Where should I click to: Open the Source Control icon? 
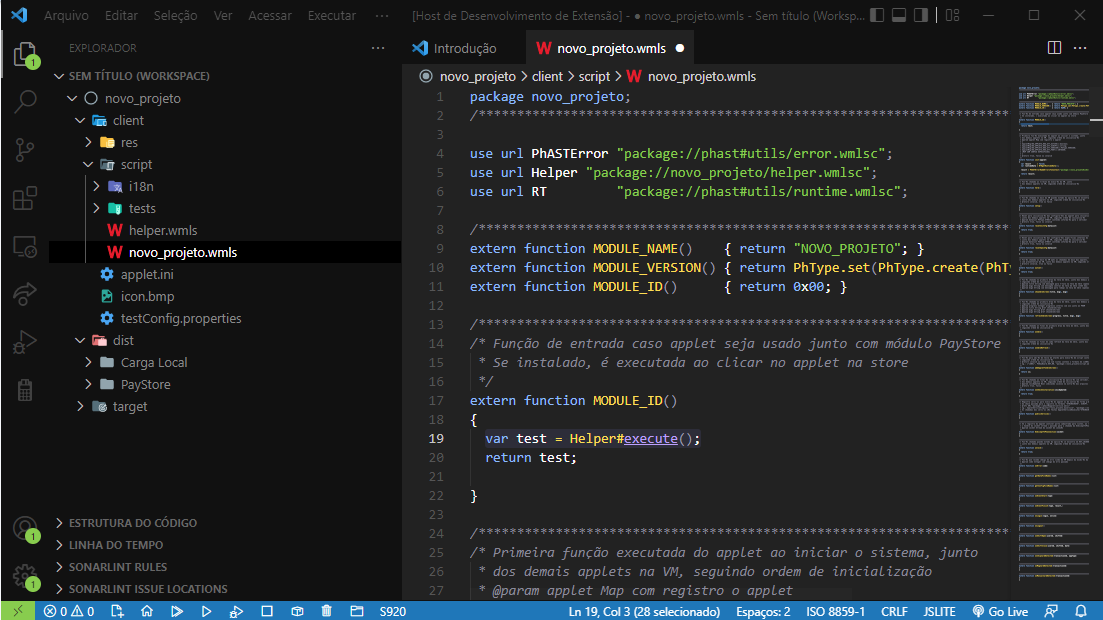pos(25,147)
